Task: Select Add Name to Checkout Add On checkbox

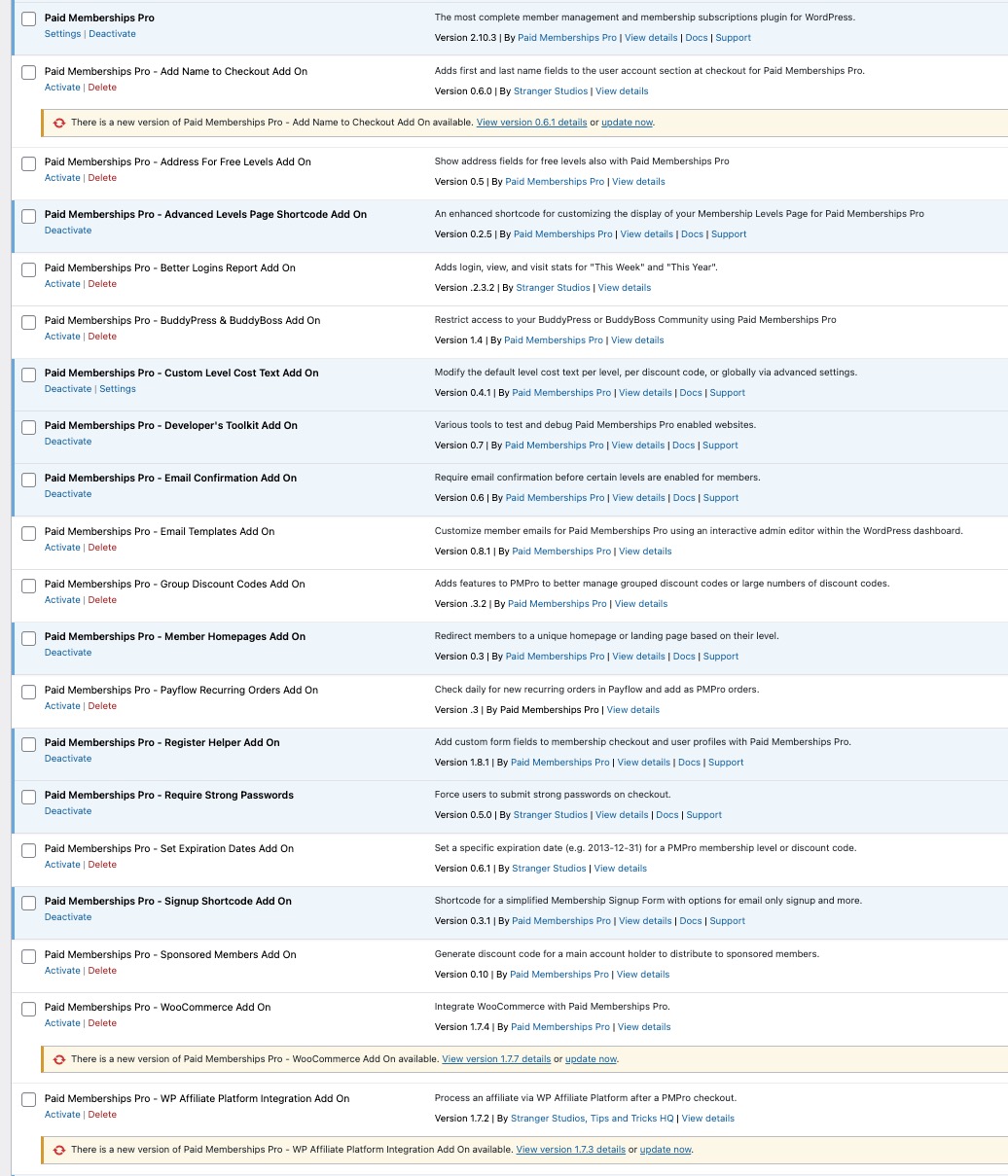Action: pos(28,73)
